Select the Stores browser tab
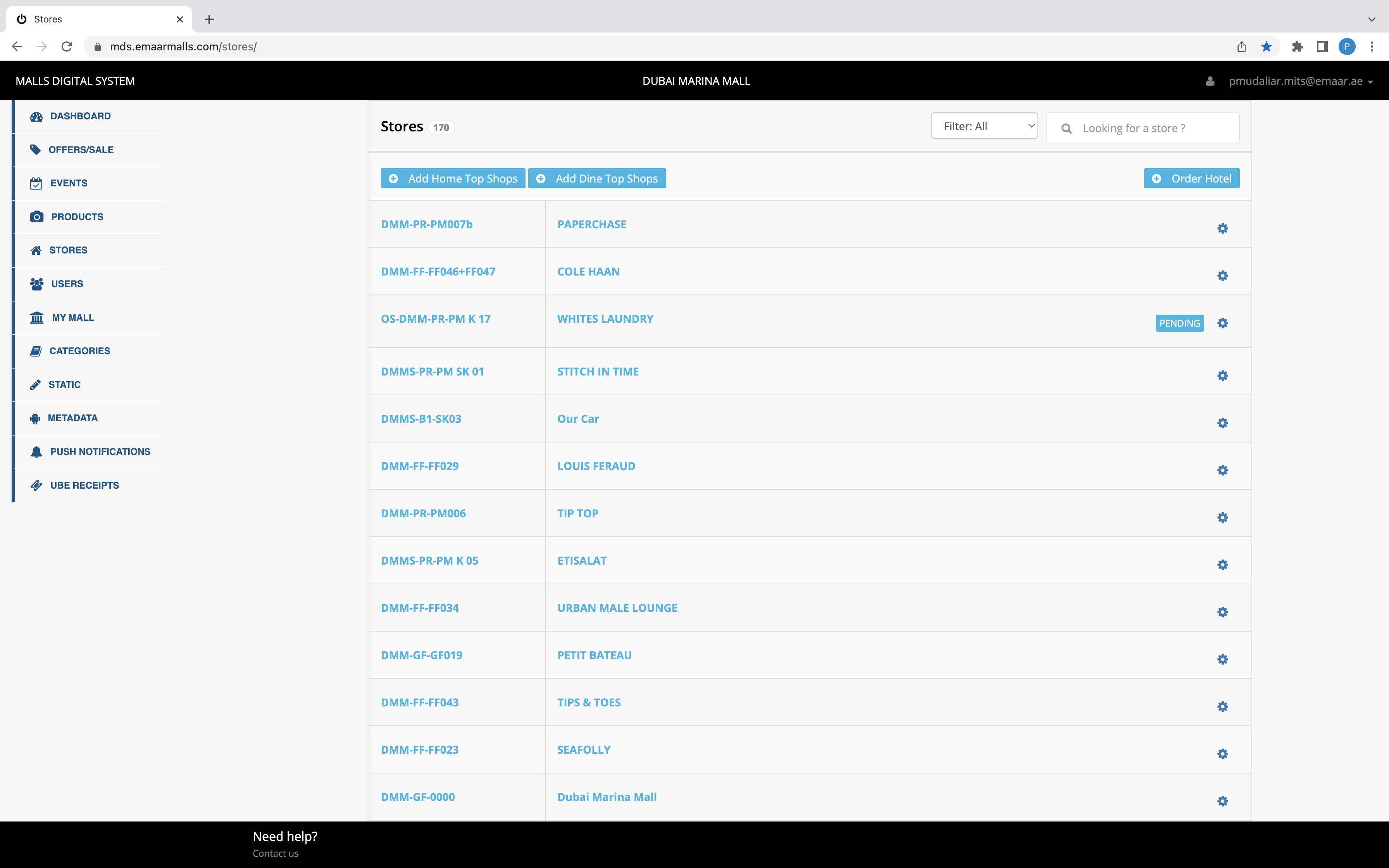Screen dimensions: 1389x868 click(99, 19)
